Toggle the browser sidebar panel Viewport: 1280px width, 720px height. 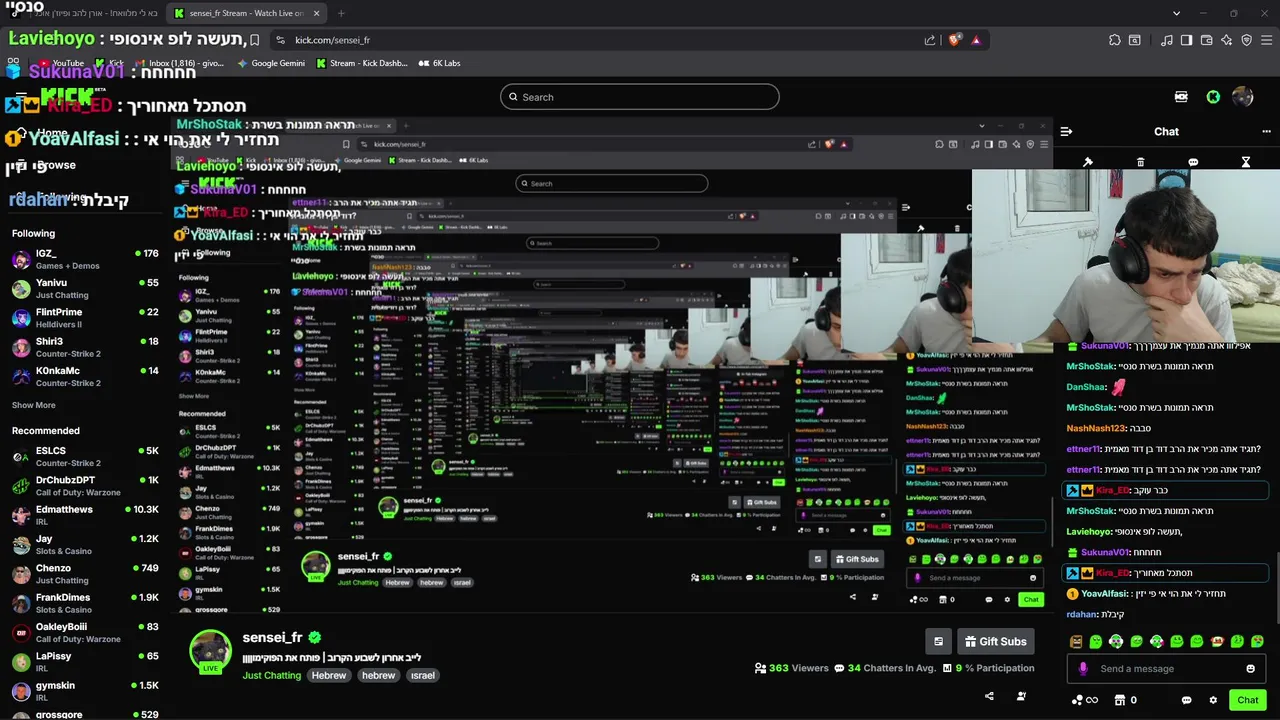click(x=1186, y=40)
